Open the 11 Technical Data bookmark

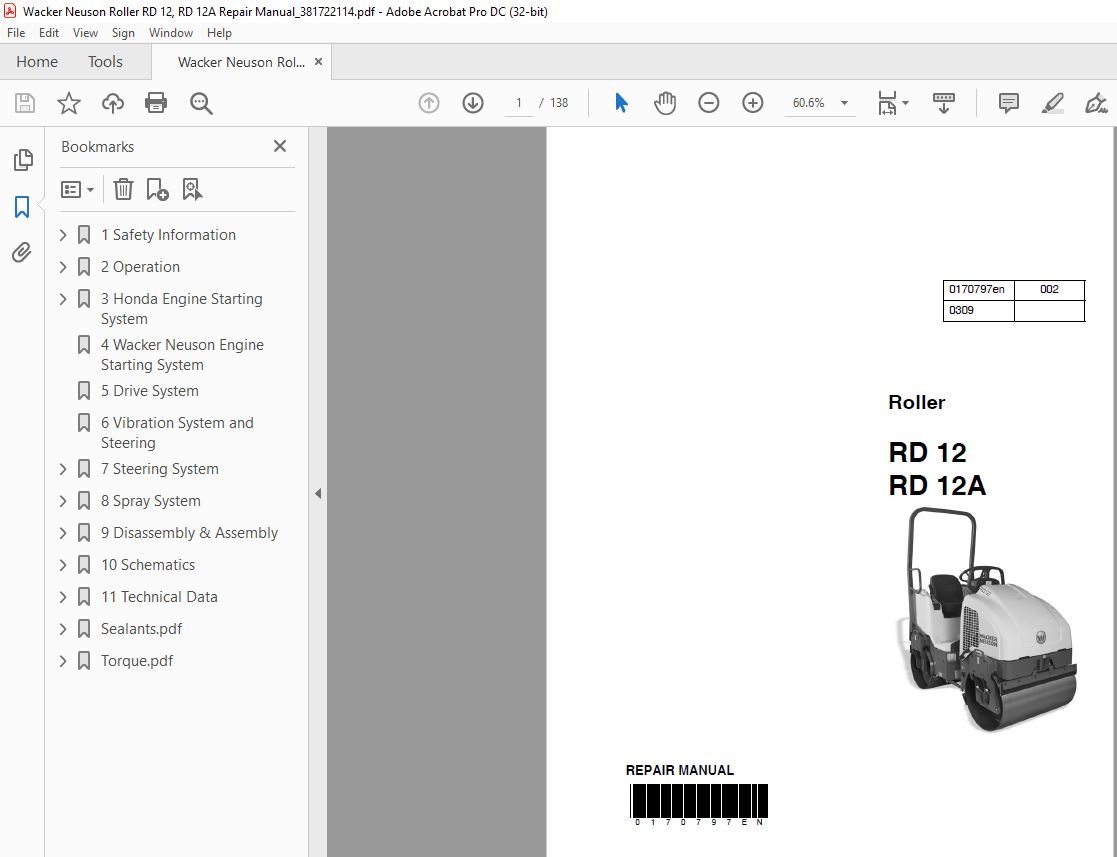[x=159, y=597]
